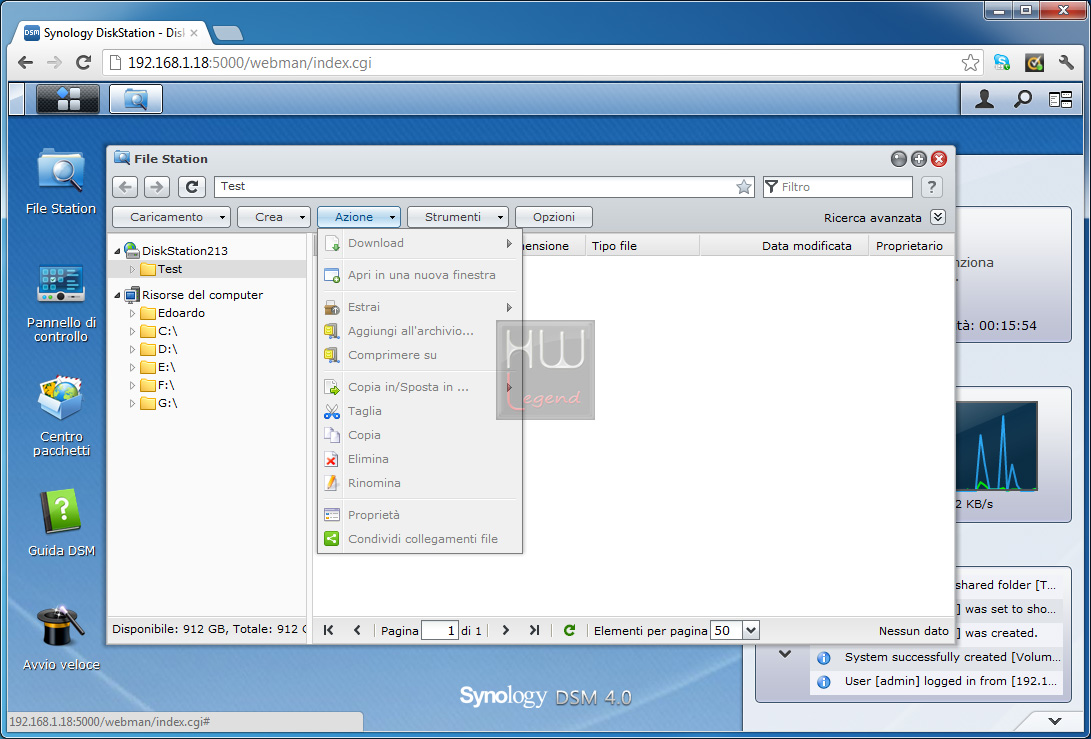
Task: Open Elementi per pagina dropdown arrow
Action: pyautogui.click(x=751, y=630)
